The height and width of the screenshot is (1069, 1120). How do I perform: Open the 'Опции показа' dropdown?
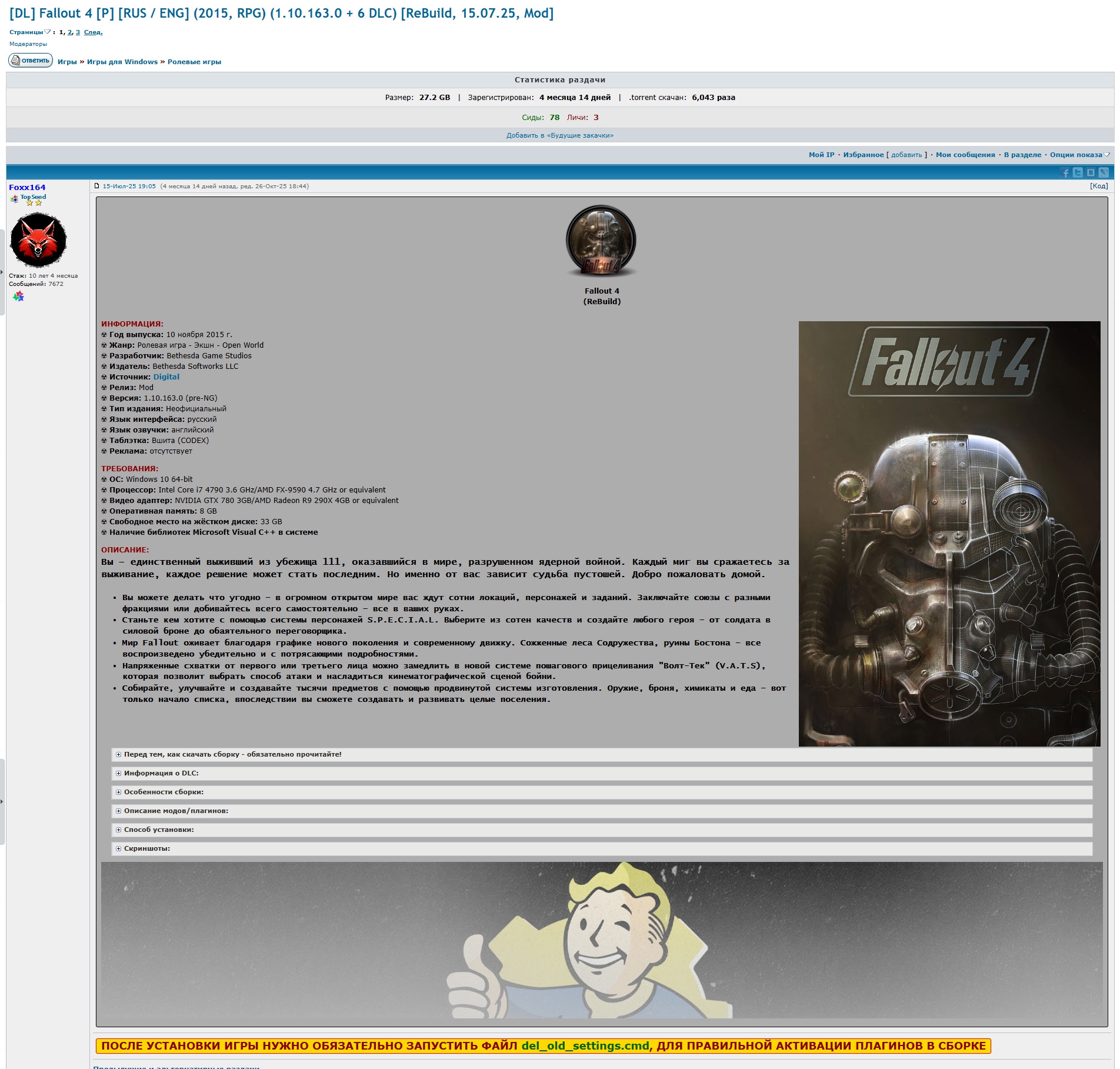(1079, 155)
